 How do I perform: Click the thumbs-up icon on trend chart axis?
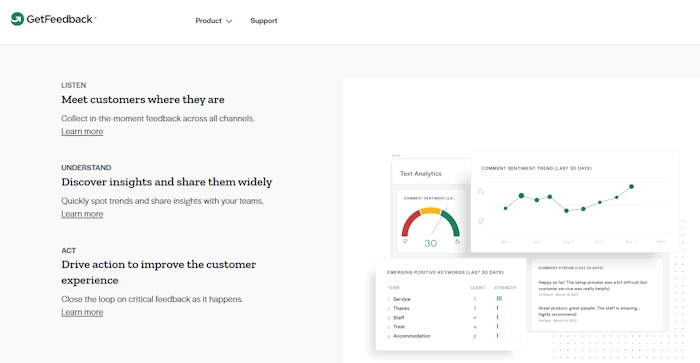[x=480, y=191]
